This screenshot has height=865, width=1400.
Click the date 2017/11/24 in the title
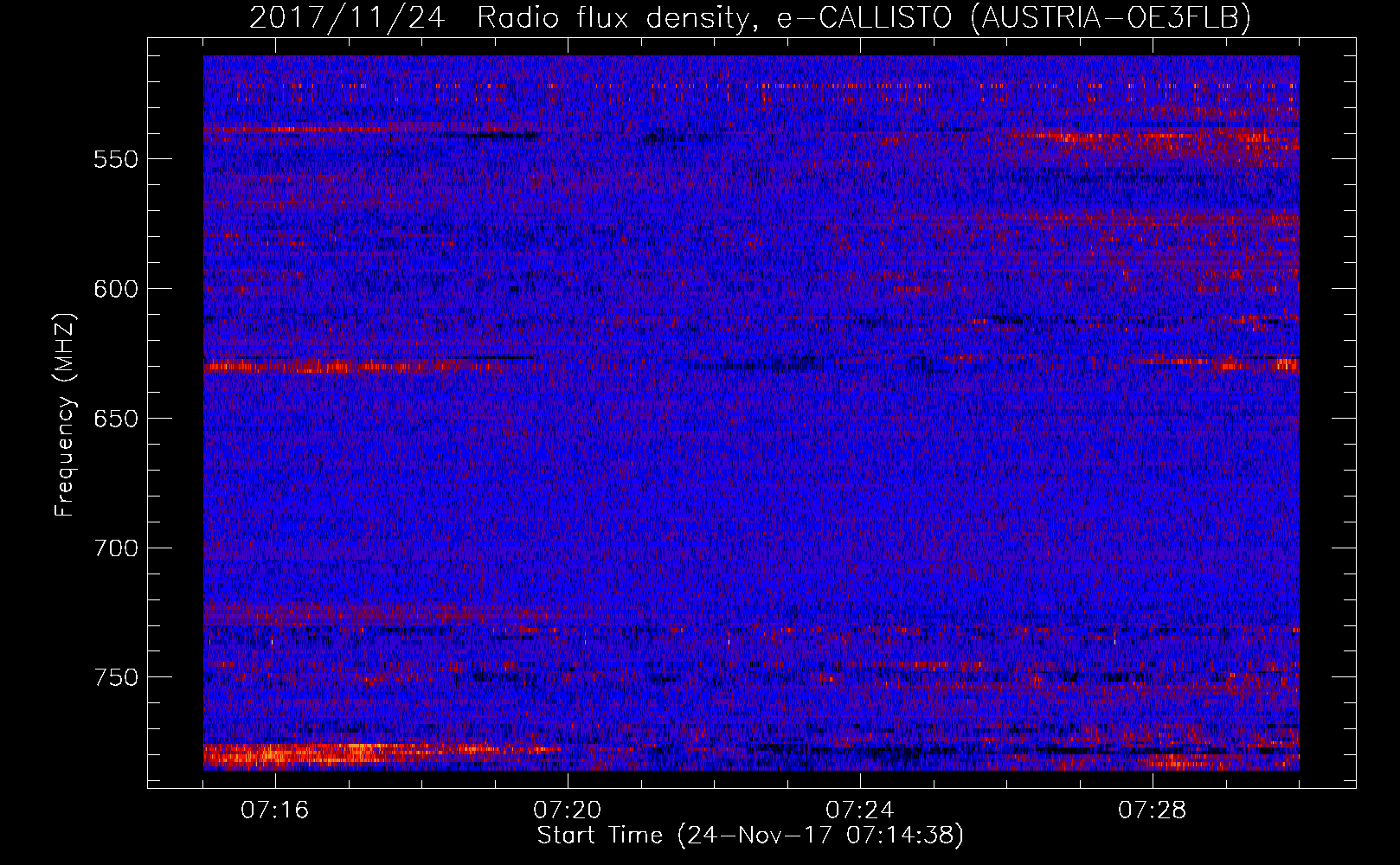[x=347, y=17]
